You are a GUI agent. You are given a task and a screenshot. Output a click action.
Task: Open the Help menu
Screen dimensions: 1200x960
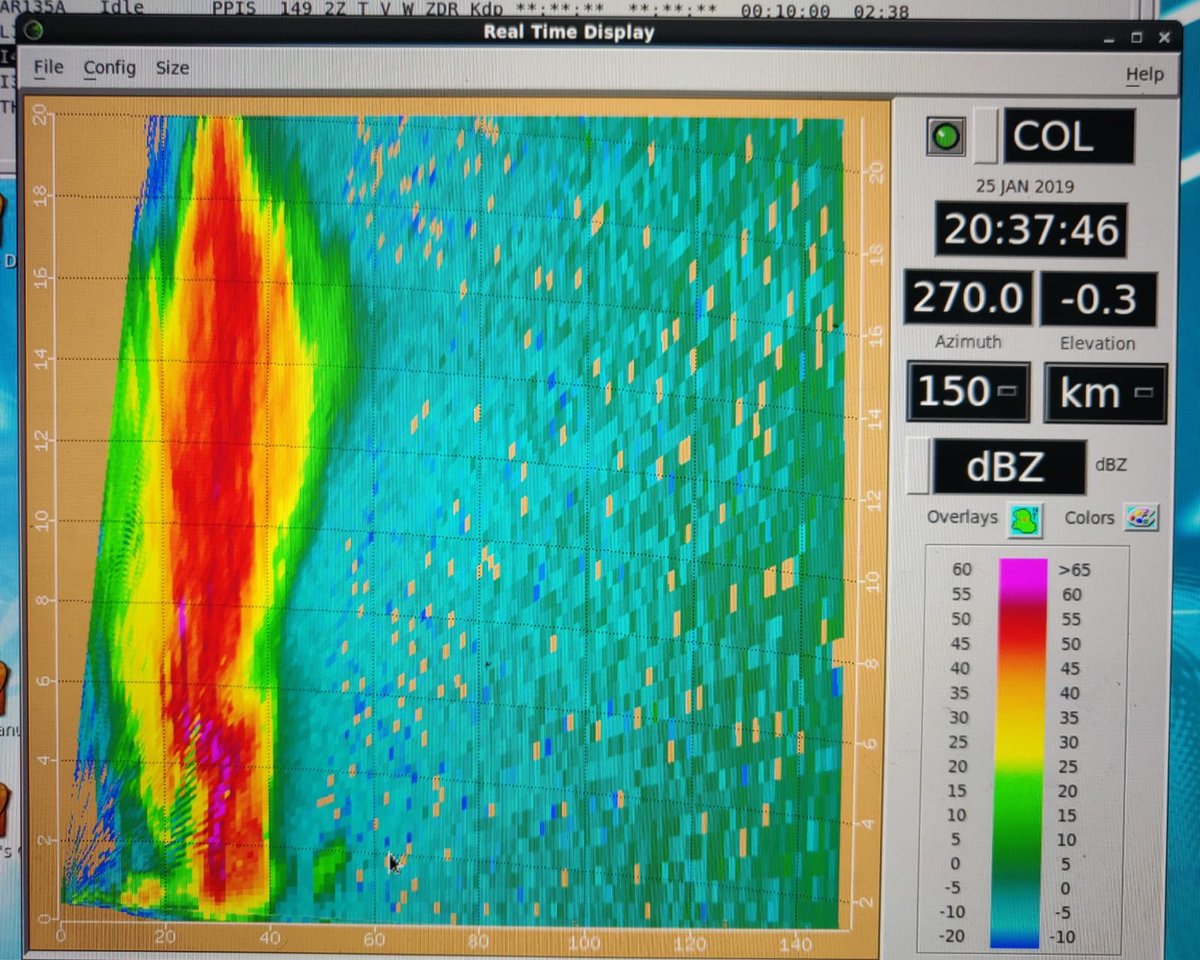click(1145, 74)
